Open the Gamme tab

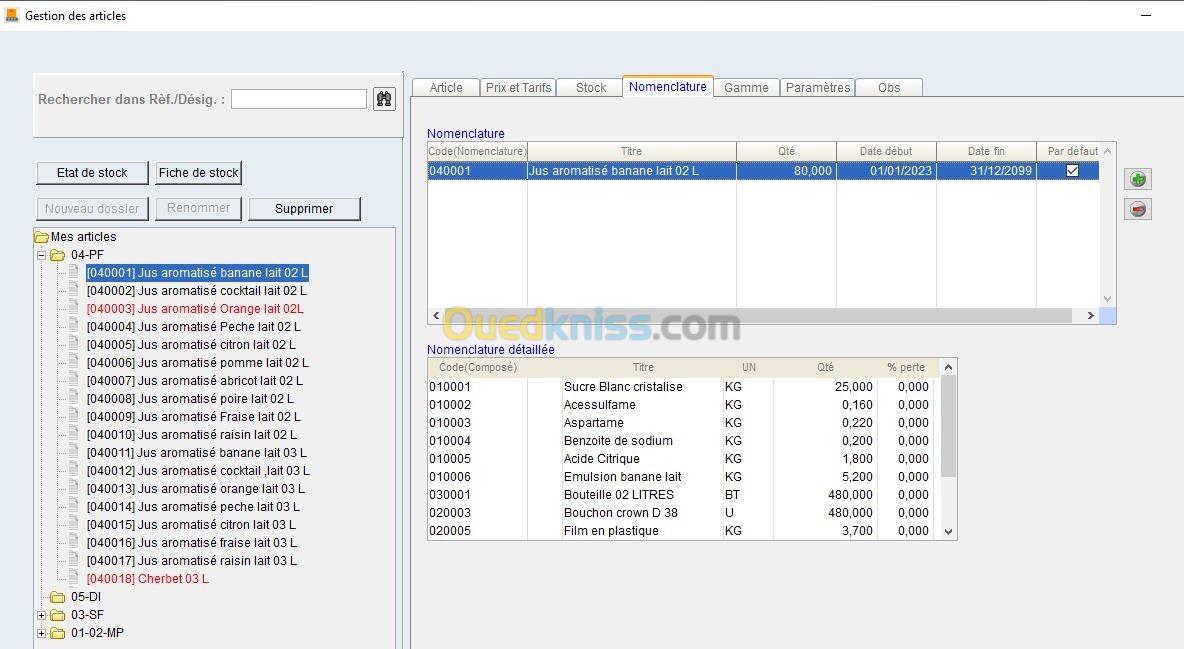pos(746,88)
